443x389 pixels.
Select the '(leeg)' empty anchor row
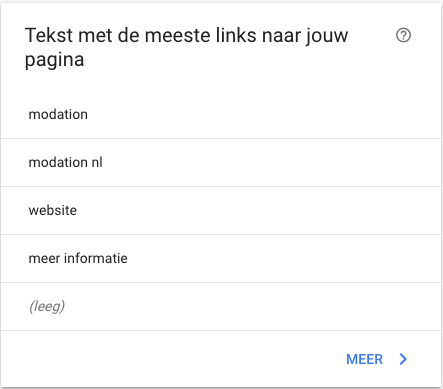coord(221,306)
